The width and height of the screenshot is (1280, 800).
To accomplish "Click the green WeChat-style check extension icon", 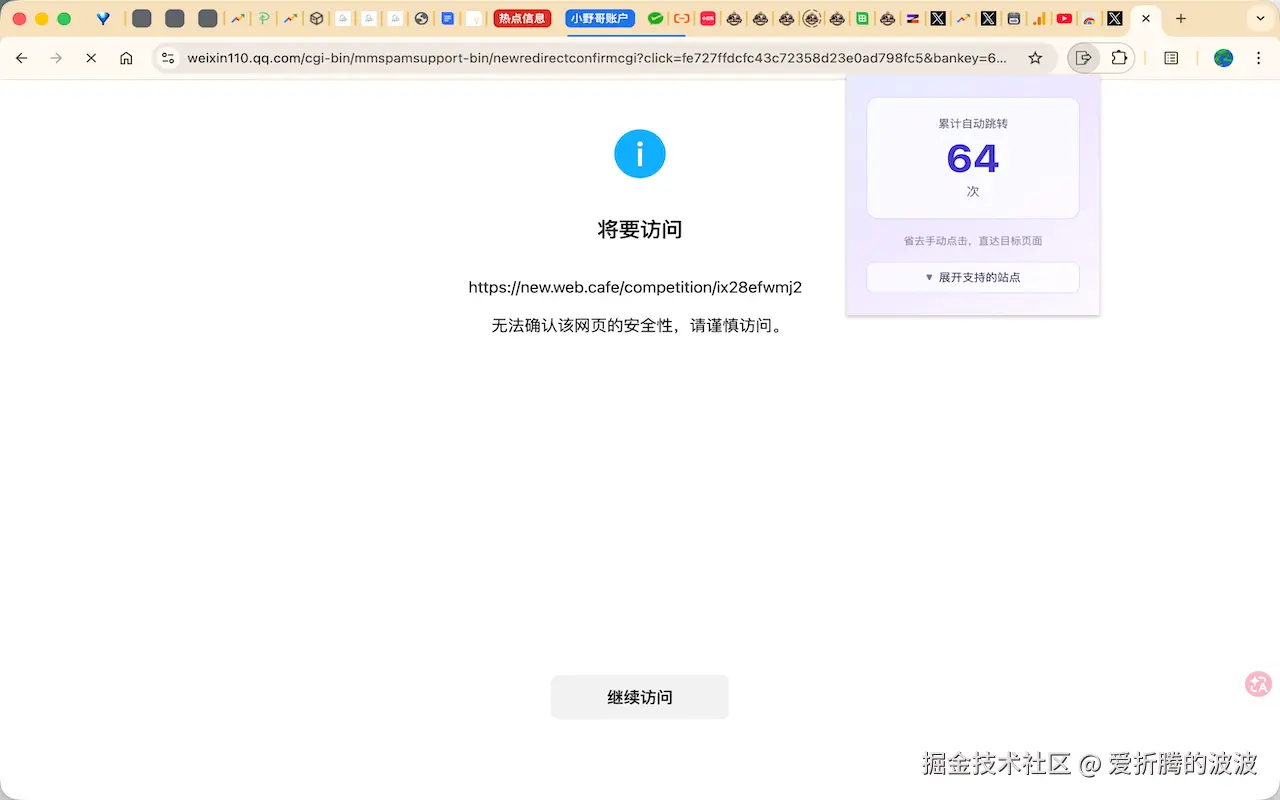I will [654, 18].
